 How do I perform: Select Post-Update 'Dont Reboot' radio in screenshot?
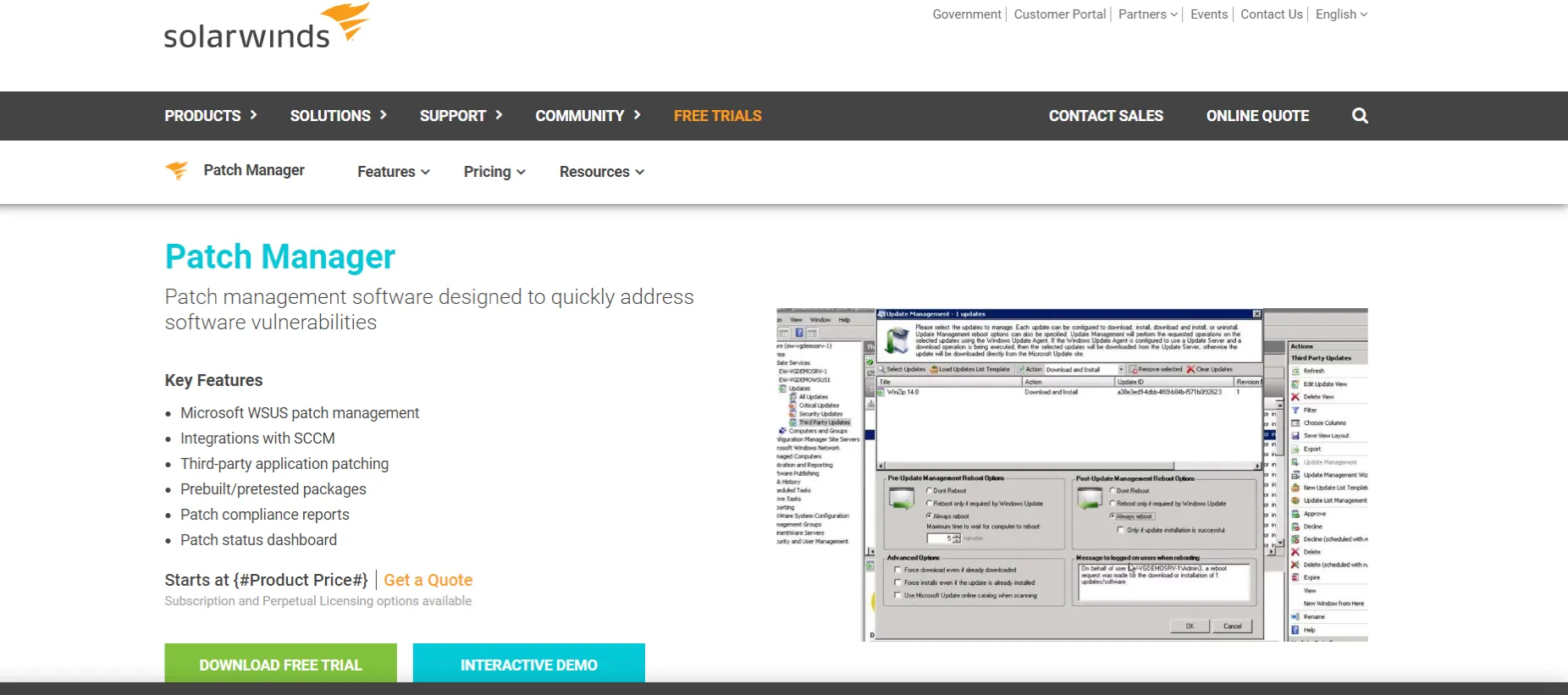coord(1113,491)
